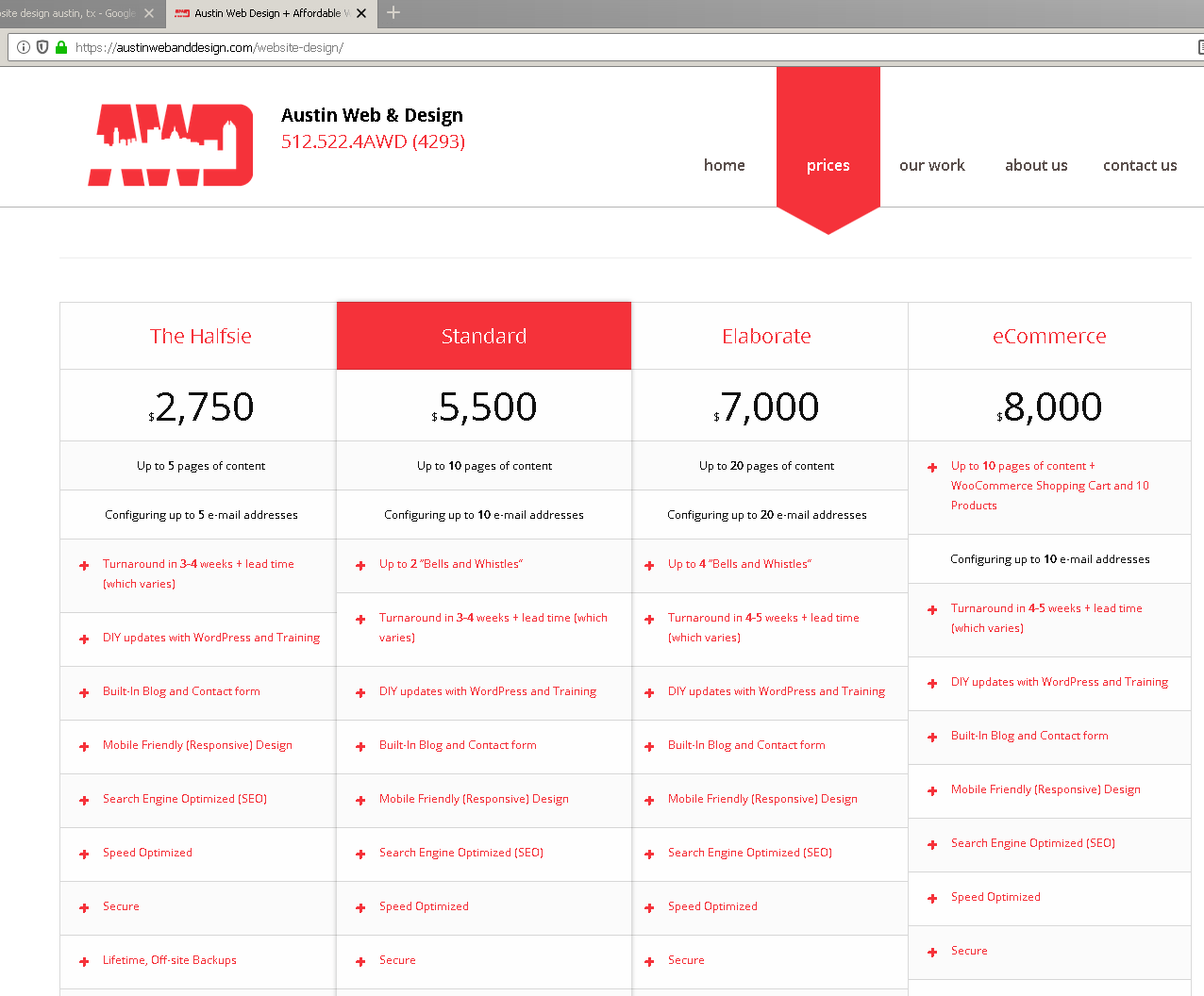This screenshot has height=996, width=1204.
Task: Expand Standard Search Engine Optimized plus icon
Action: click(360, 854)
